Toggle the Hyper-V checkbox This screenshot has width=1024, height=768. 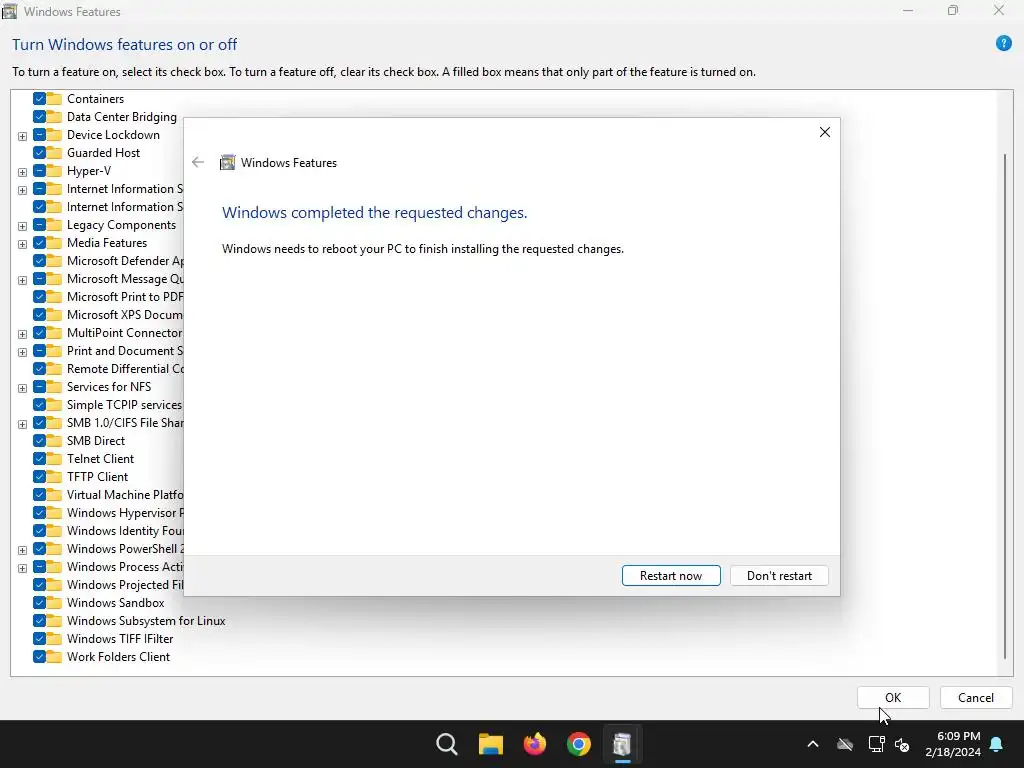pyautogui.click(x=39, y=171)
